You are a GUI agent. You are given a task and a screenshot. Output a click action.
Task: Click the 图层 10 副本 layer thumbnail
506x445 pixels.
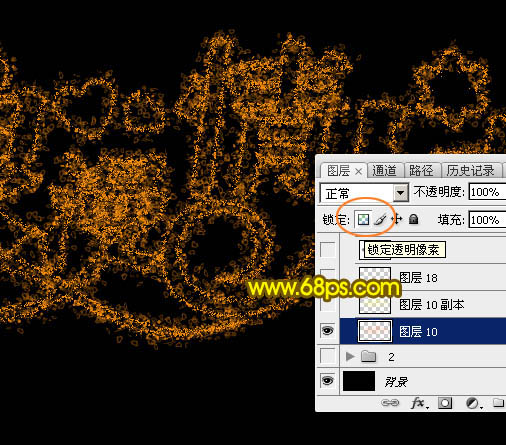click(375, 304)
